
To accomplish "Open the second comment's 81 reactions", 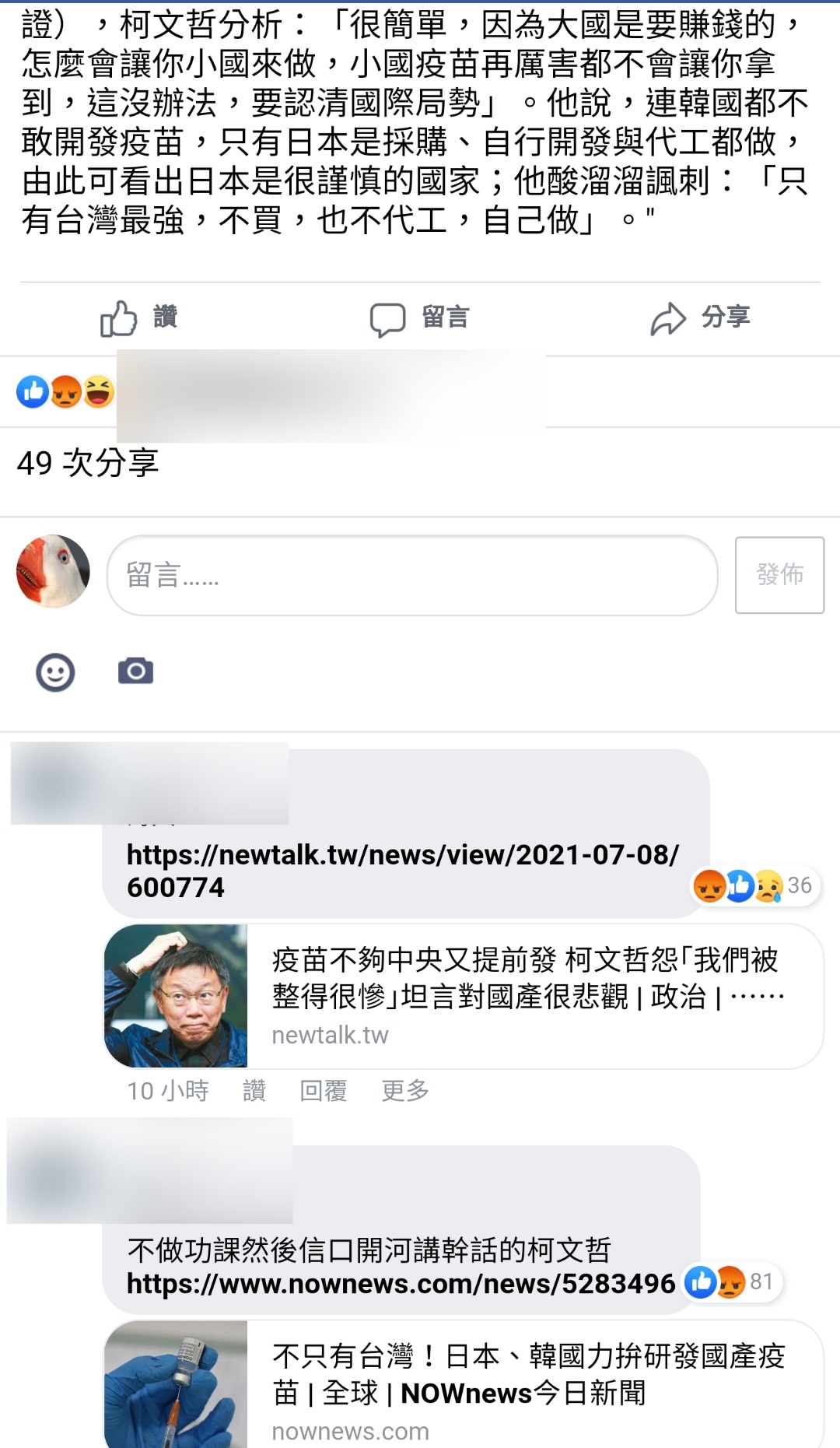I will (731, 1281).
